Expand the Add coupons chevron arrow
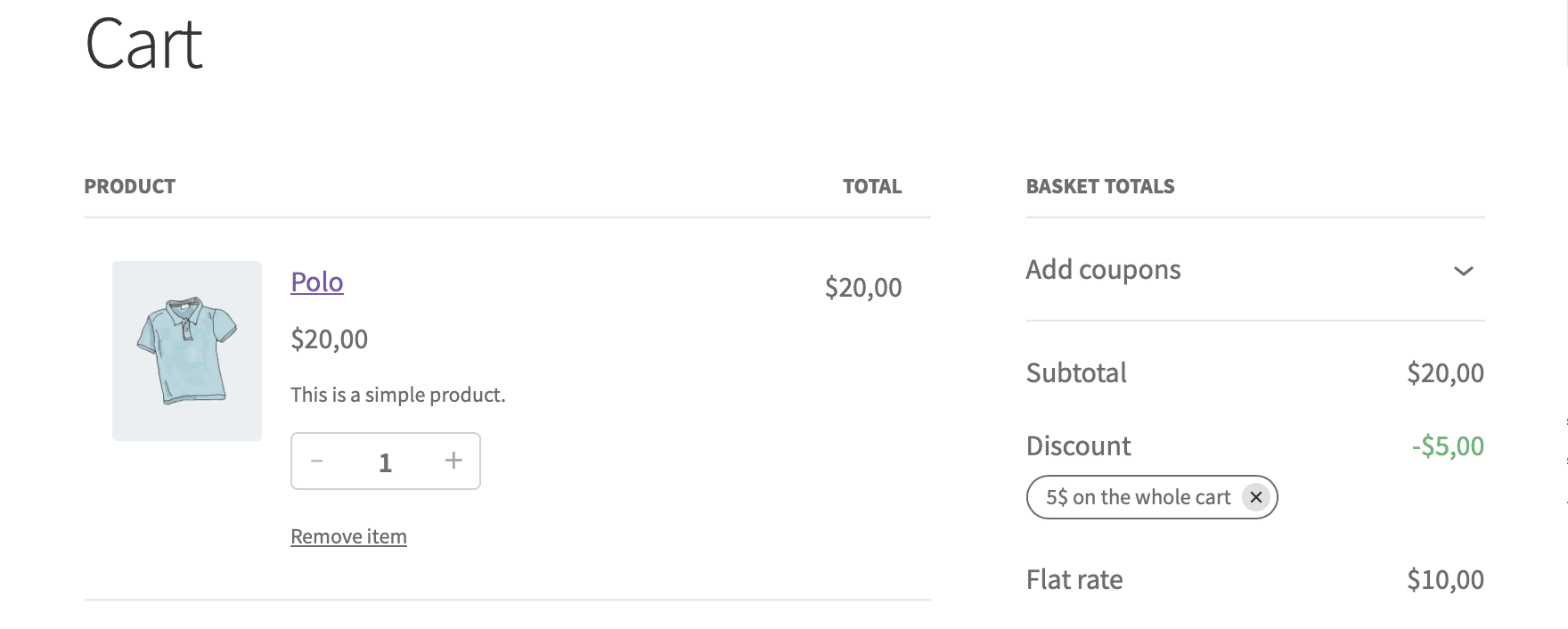Image resolution: width=1568 pixels, height=629 pixels. click(x=1463, y=271)
